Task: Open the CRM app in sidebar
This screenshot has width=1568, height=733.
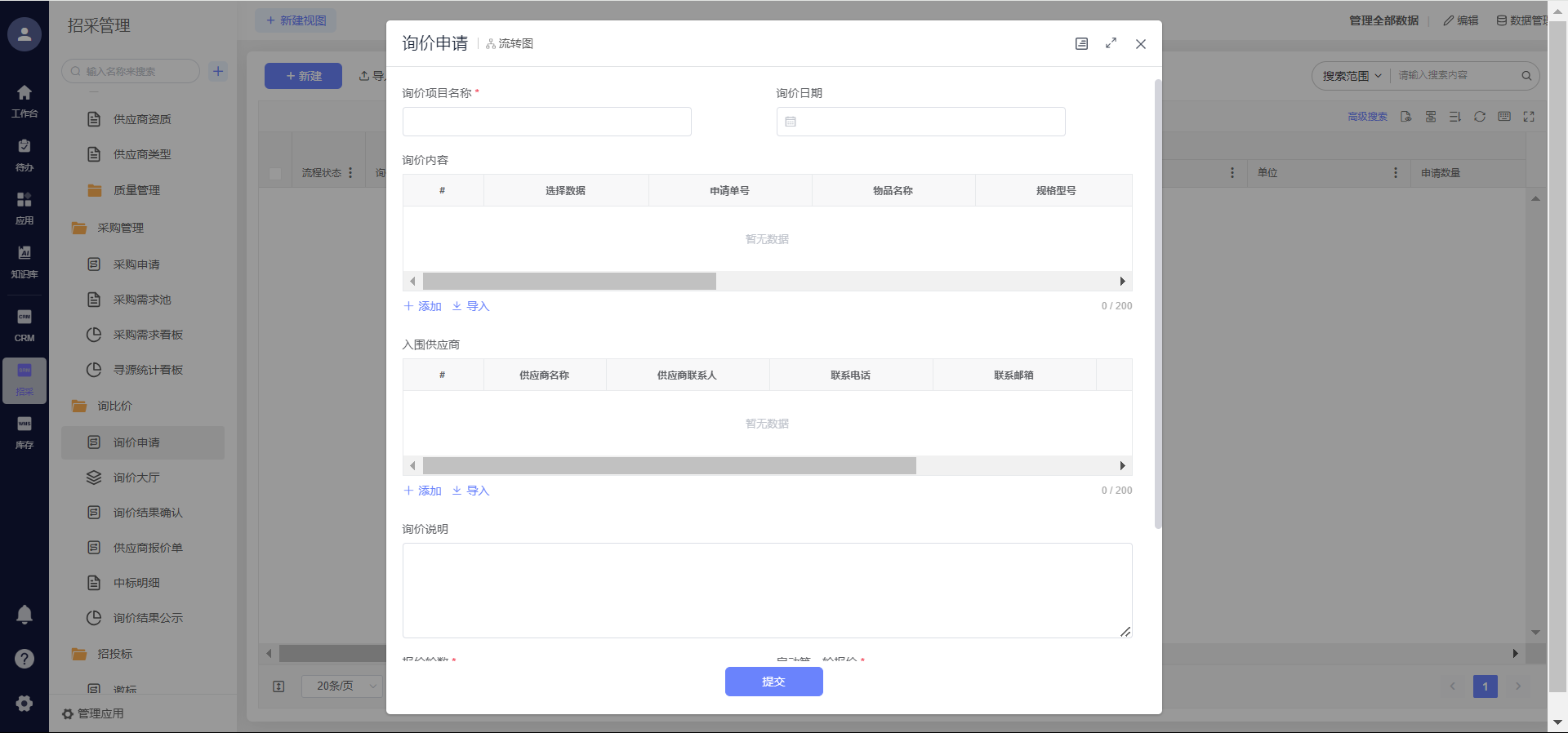Action: (x=24, y=325)
